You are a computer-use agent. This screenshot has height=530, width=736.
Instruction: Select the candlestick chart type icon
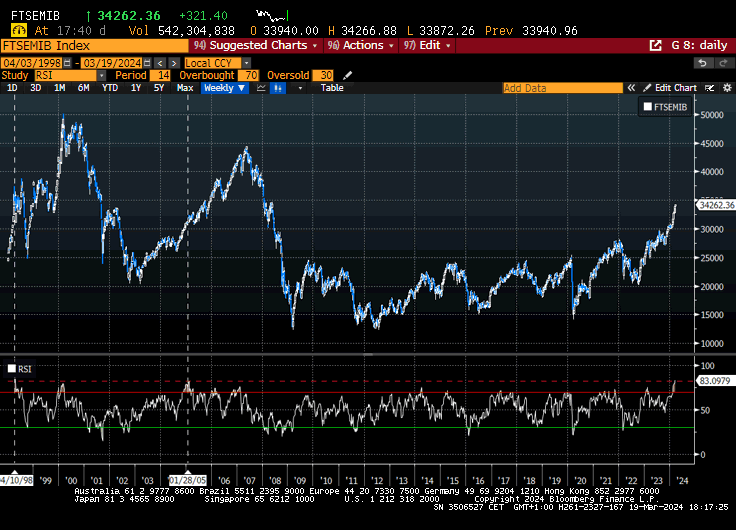pyautogui.click(x=278, y=88)
